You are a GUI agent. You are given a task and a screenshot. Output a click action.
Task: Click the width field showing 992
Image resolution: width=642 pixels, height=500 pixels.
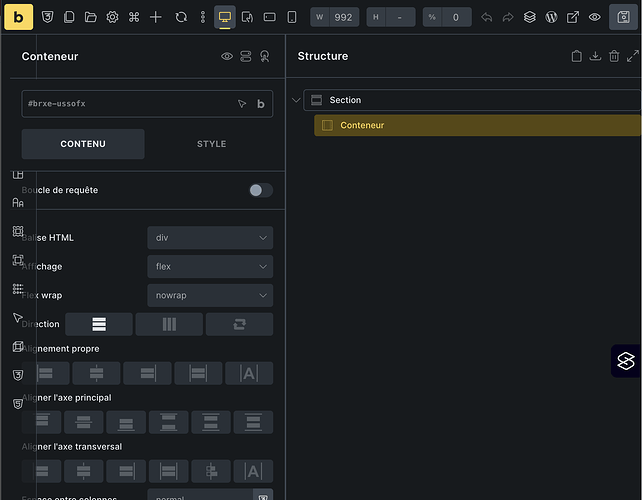coord(335,17)
